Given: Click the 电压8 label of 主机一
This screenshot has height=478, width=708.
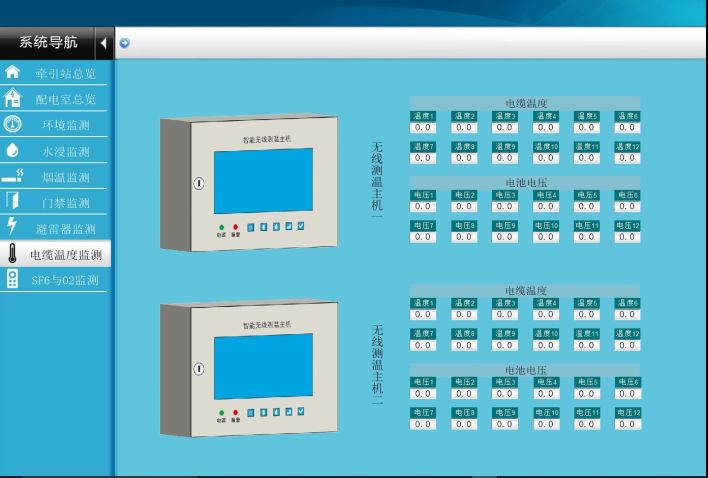Looking at the screenshot, I should [x=464, y=225].
